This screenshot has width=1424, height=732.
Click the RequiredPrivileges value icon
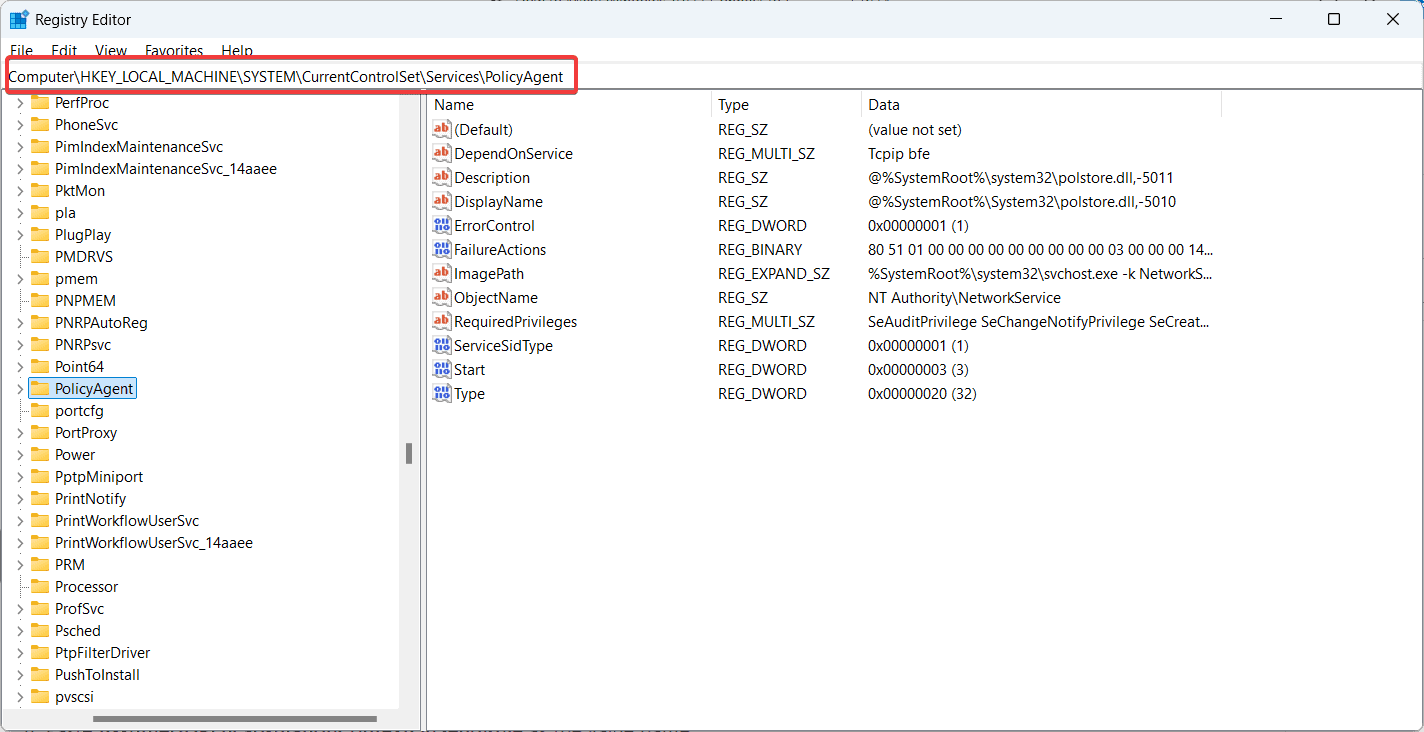(x=442, y=321)
